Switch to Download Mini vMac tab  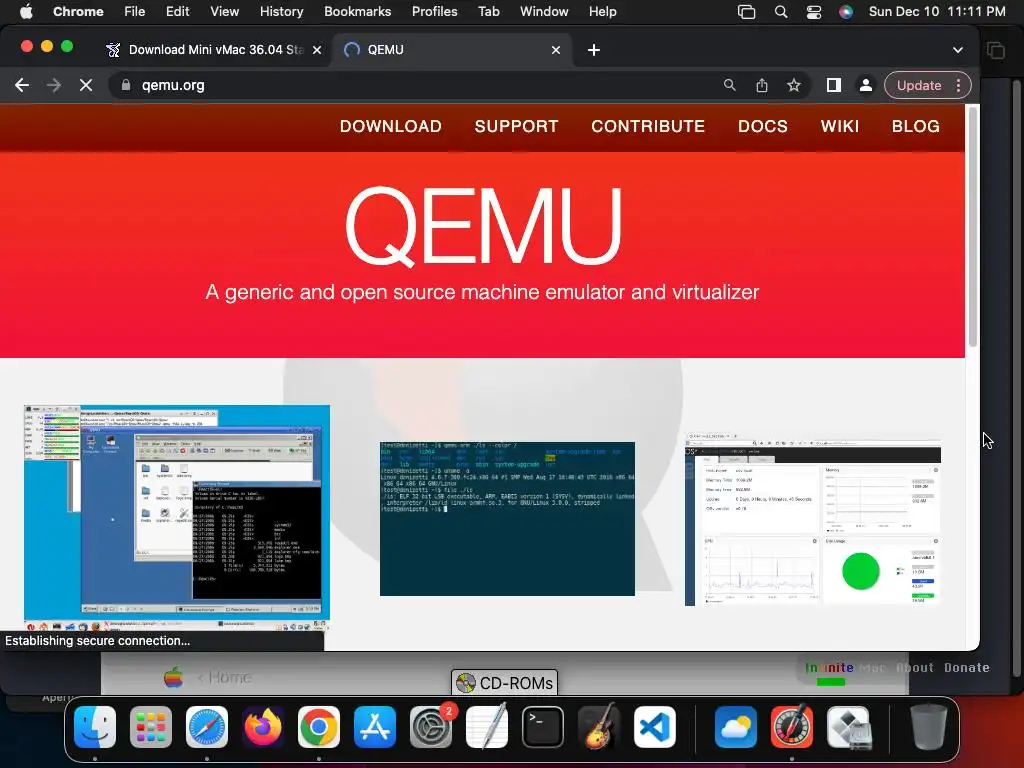214,50
